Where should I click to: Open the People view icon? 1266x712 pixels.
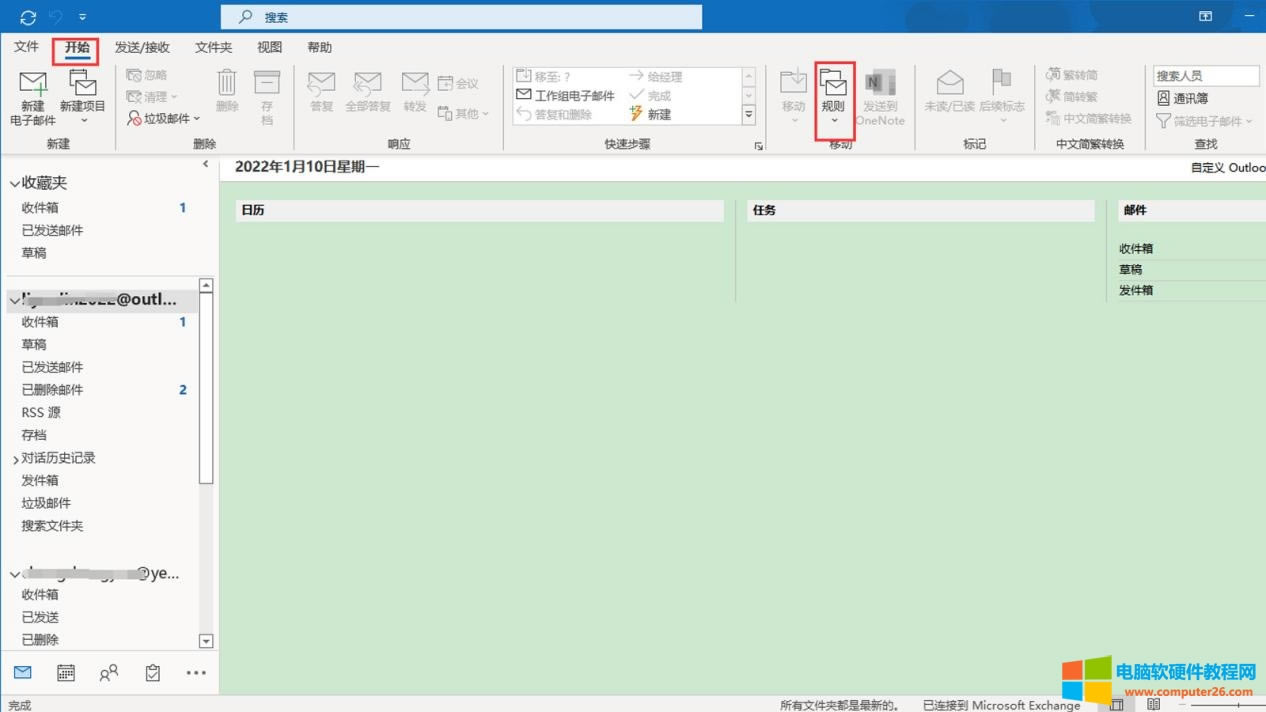pyautogui.click(x=109, y=672)
